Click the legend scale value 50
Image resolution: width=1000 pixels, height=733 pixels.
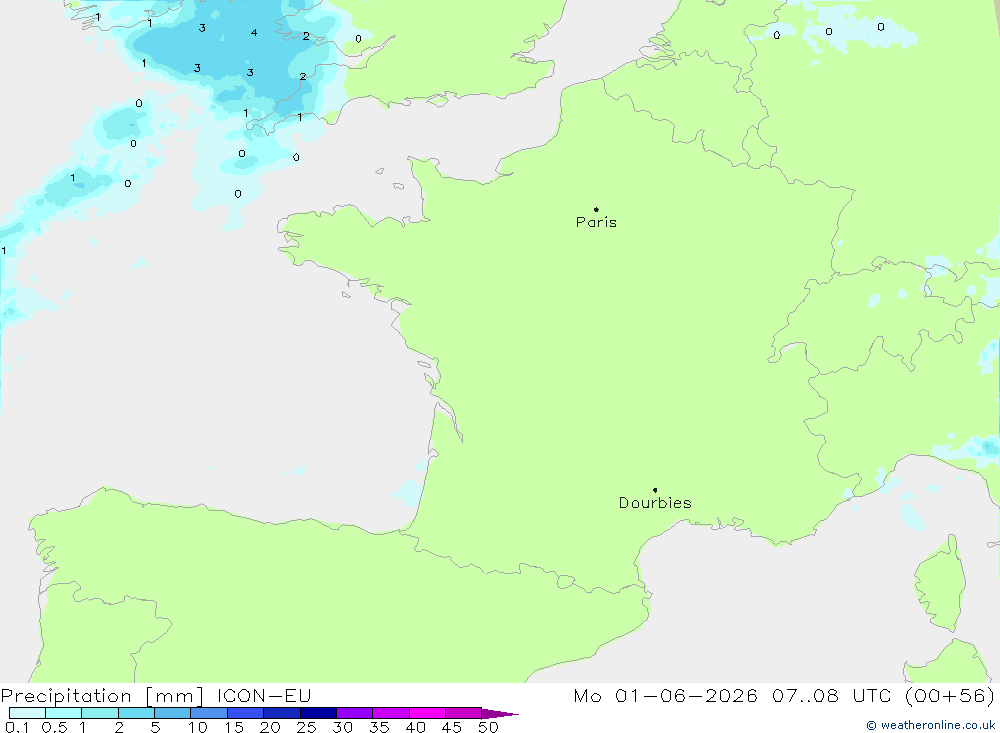point(488,727)
